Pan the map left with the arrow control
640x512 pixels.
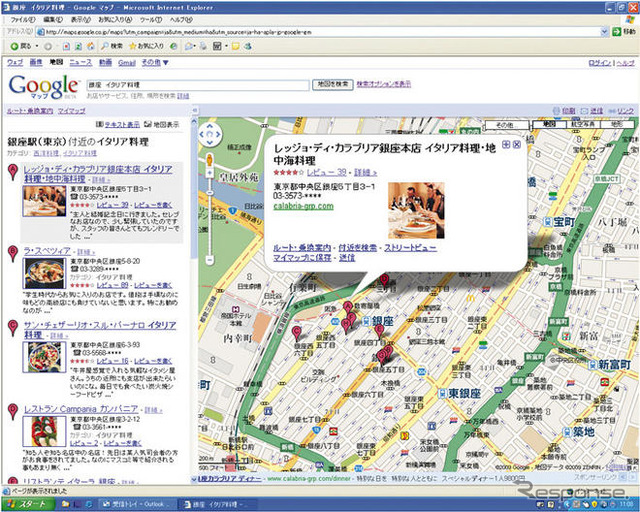point(202,134)
